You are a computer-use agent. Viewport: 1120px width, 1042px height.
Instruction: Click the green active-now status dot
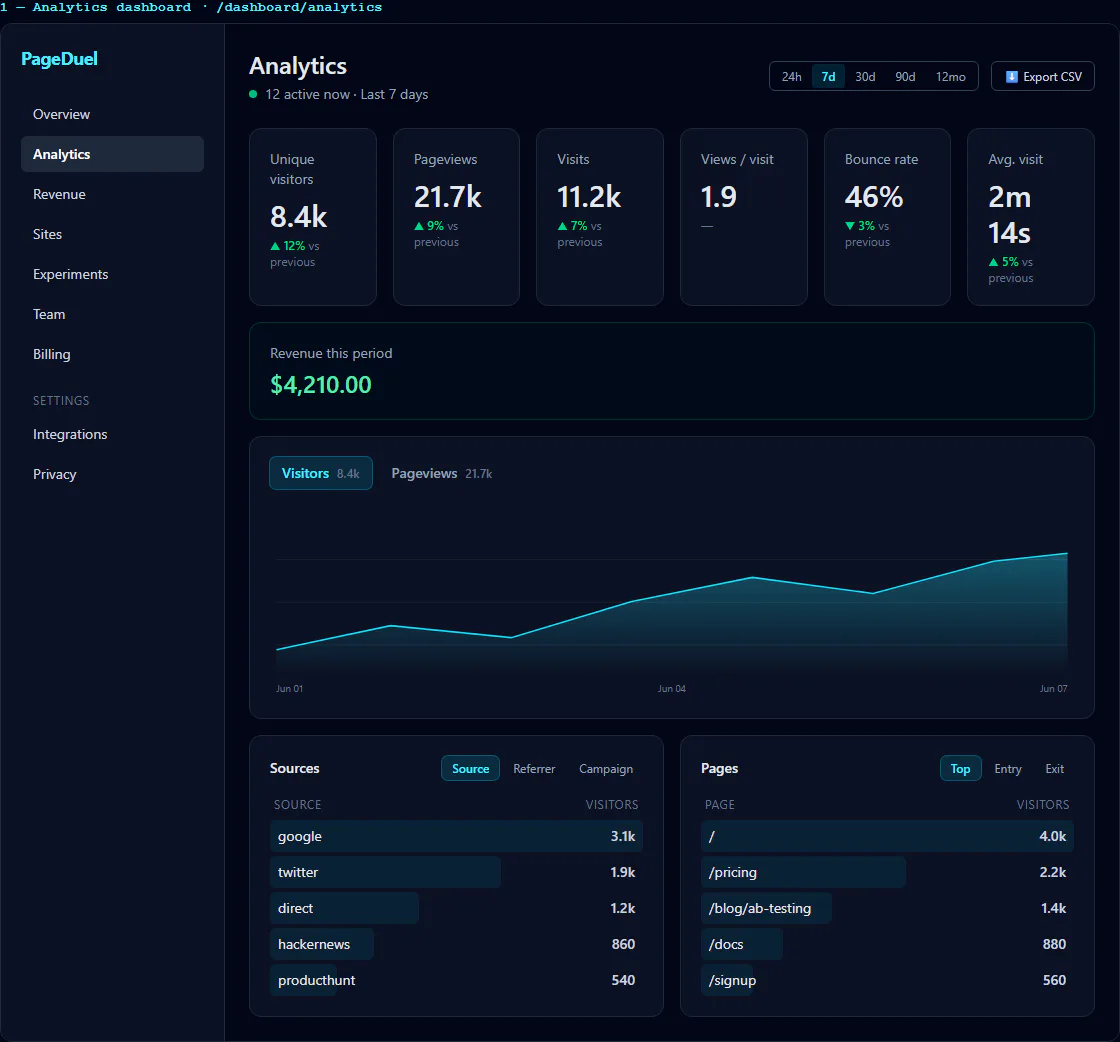coord(253,94)
